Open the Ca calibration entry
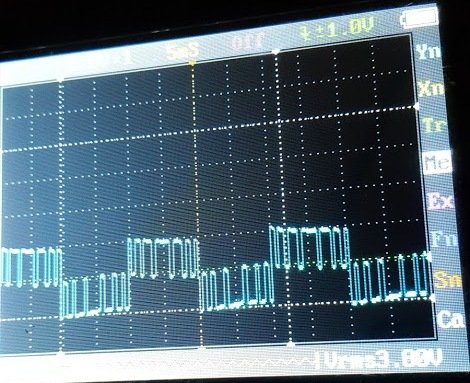 pos(451,319)
